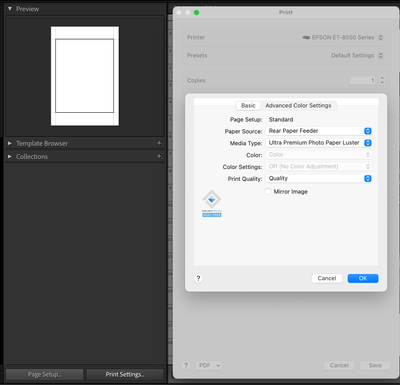Open the Paper Source dropdown

[319, 131]
